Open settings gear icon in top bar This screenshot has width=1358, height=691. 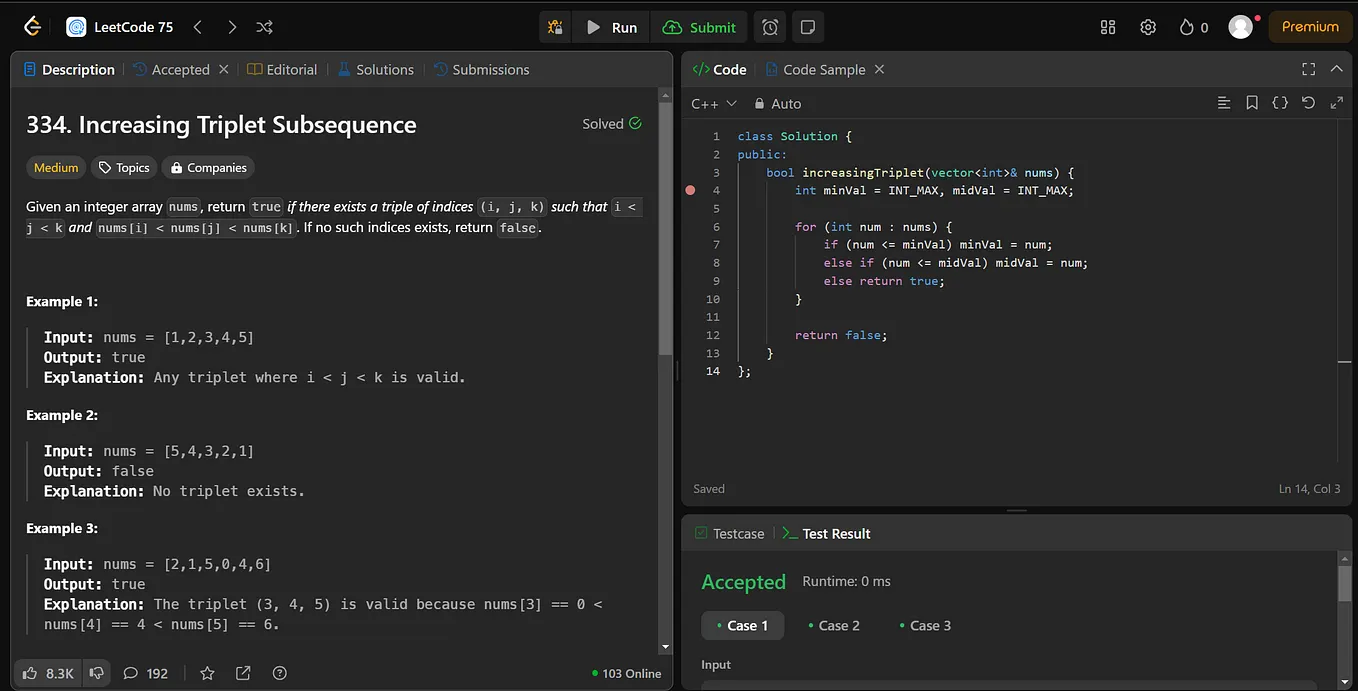tap(1147, 27)
